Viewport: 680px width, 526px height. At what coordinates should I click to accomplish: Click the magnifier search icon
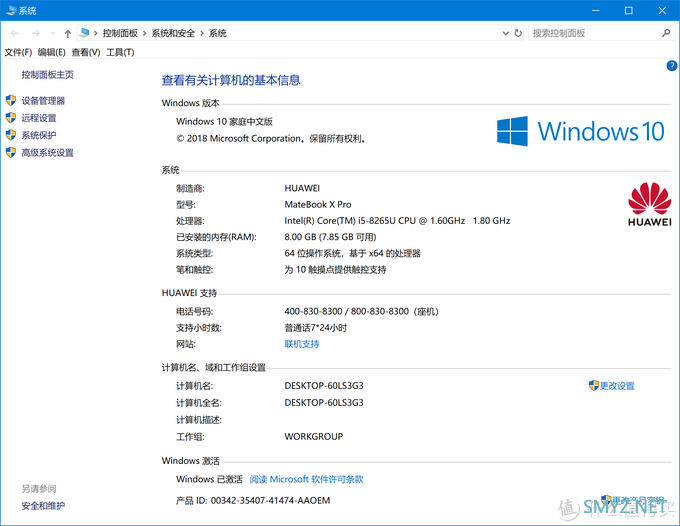[666, 33]
